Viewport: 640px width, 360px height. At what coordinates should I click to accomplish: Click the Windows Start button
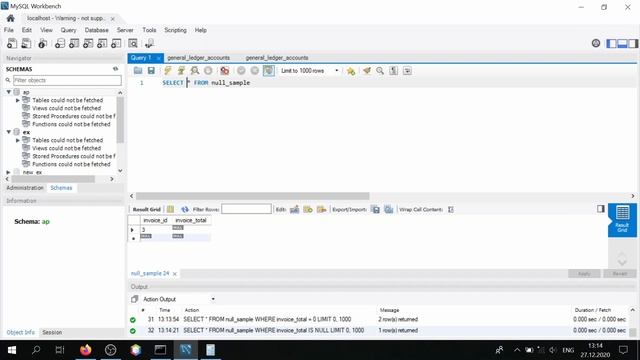(x=11, y=350)
